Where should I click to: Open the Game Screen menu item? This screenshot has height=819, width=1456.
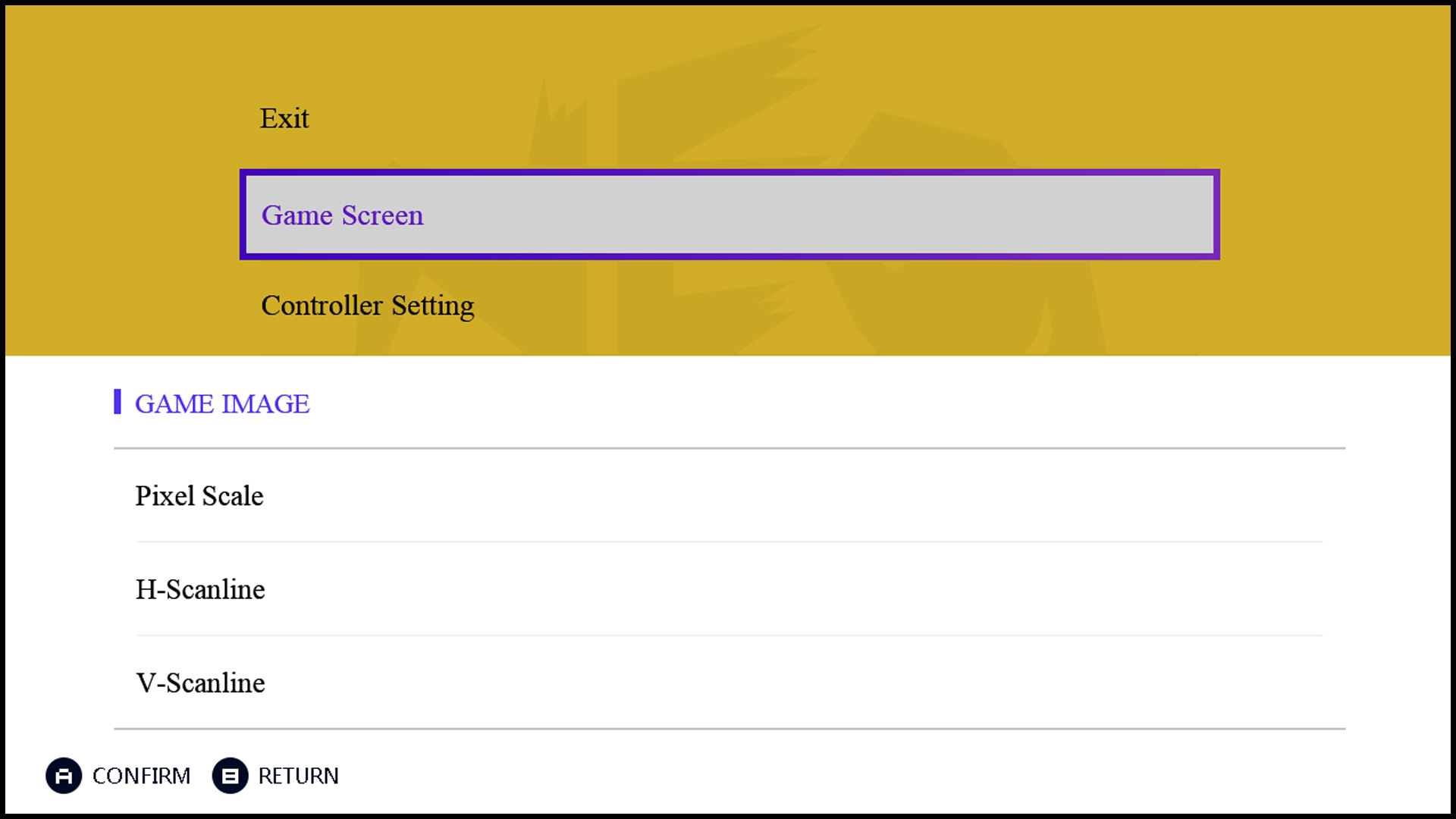pos(343,215)
